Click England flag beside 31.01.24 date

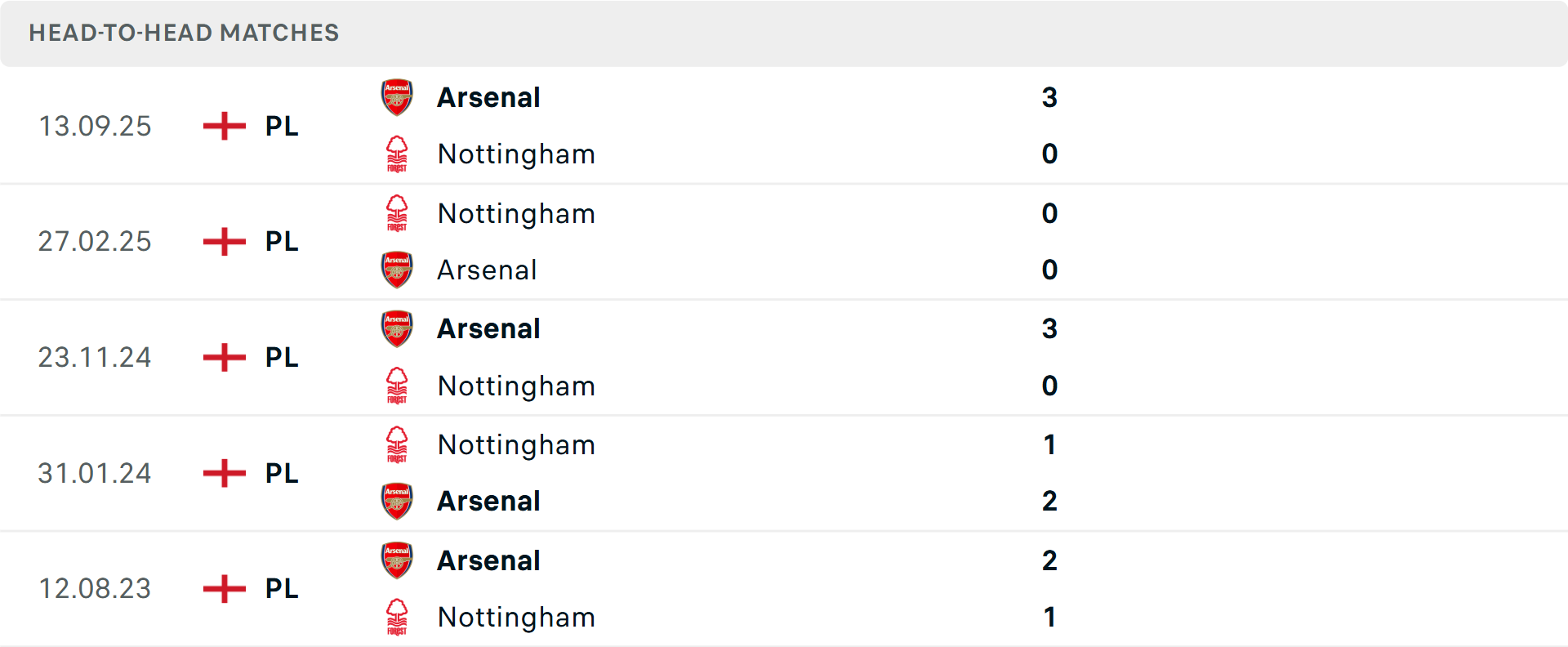pyautogui.click(x=224, y=473)
